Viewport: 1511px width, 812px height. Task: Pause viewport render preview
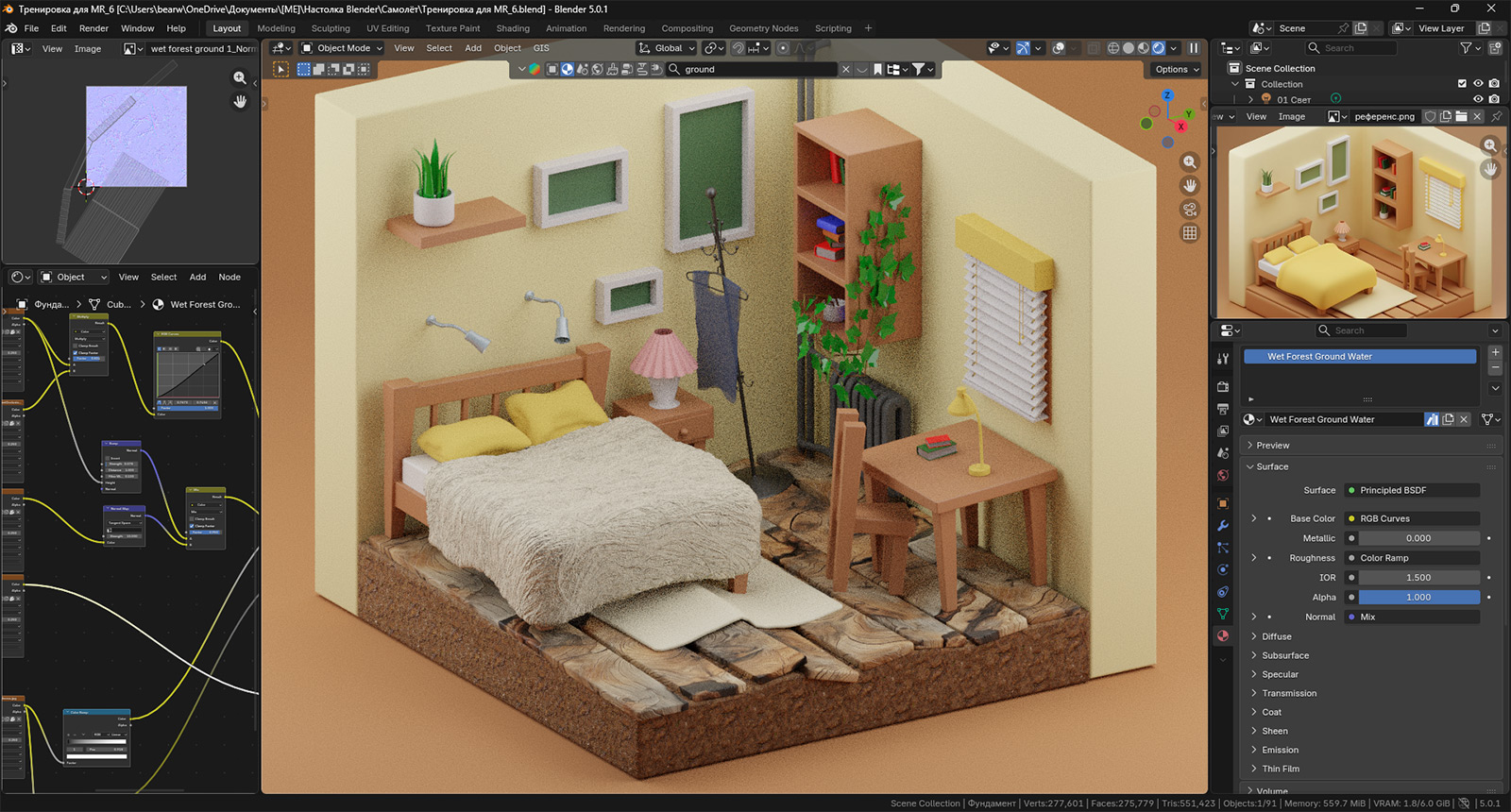pyautogui.click(x=1194, y=48)
